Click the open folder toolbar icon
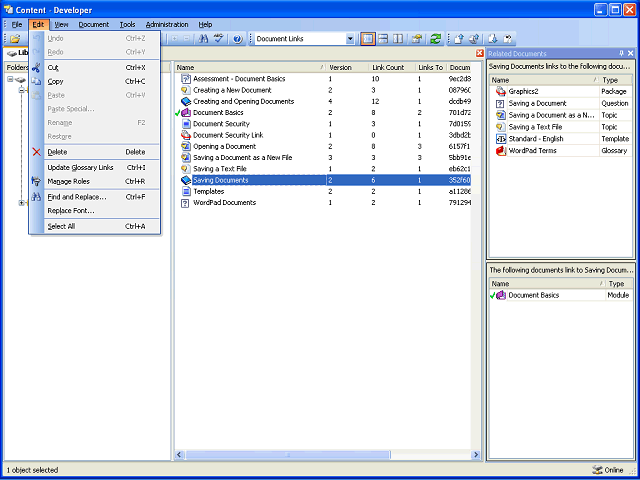The width and height of the screenshot is (640, 480). point(15,39)
